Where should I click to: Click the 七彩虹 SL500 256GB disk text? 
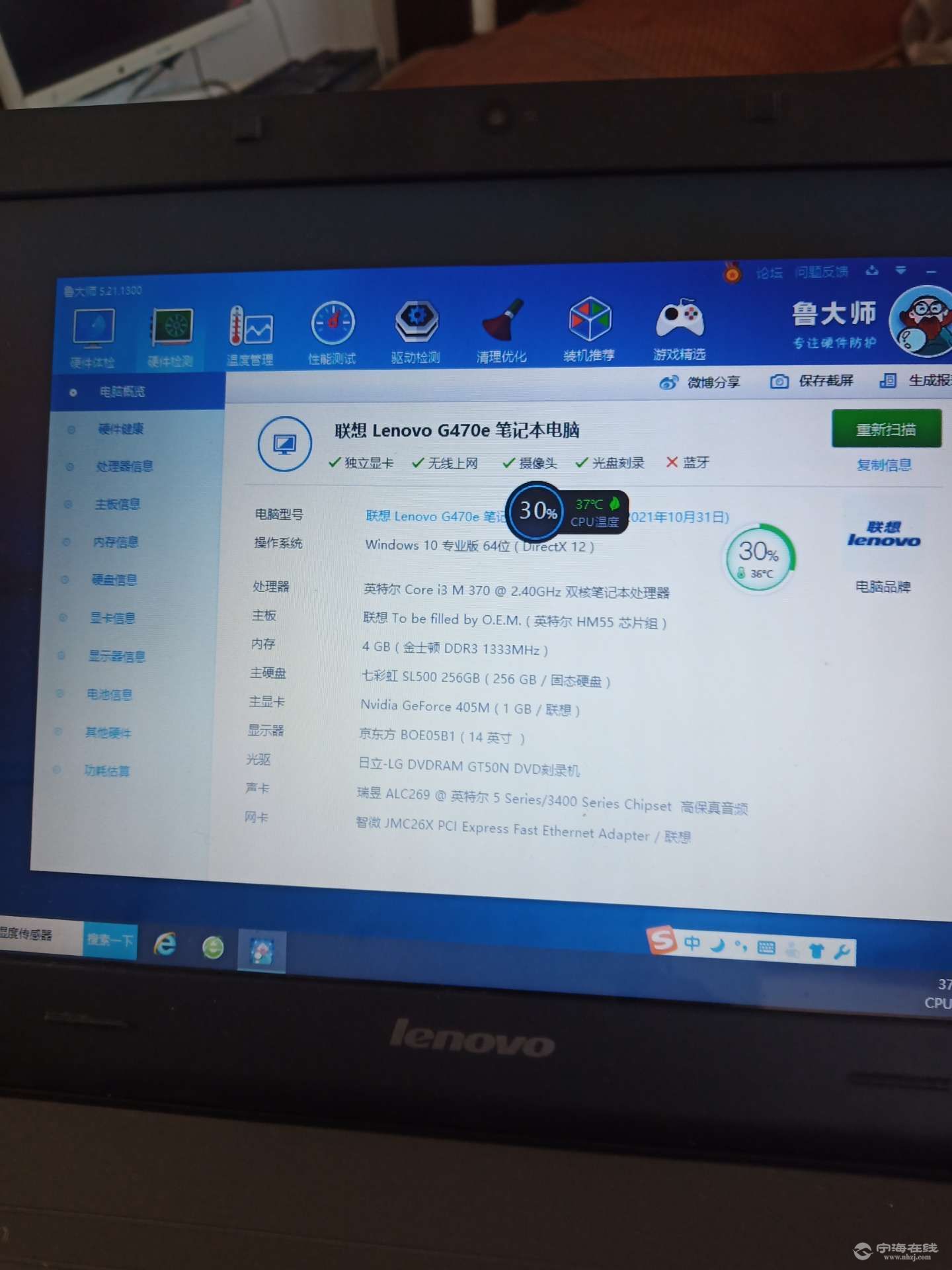[485, 679]
